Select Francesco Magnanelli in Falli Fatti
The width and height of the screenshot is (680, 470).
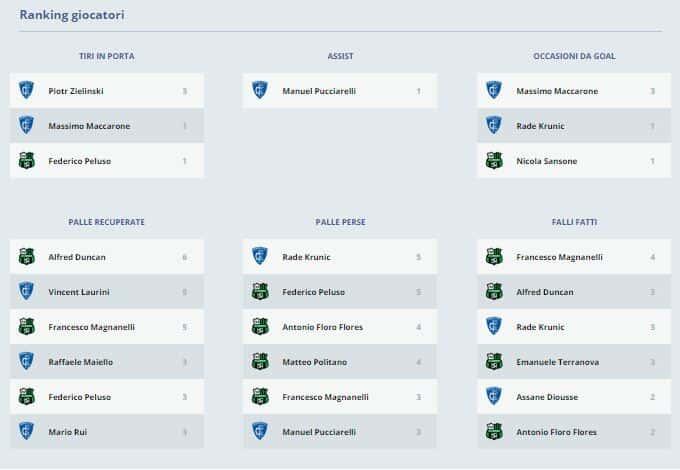pyautogui.click(x=559, y=257)
